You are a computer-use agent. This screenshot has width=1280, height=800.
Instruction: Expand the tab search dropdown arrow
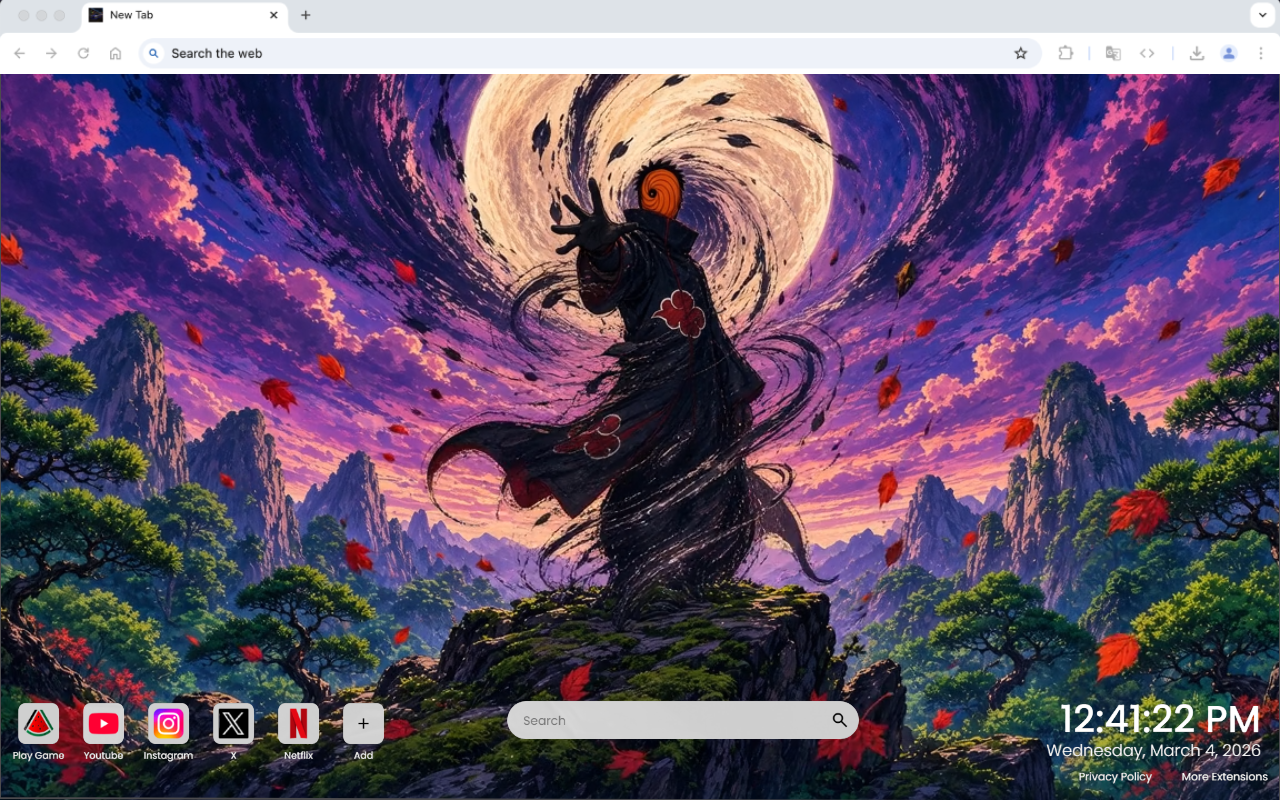coord(1261,15)
